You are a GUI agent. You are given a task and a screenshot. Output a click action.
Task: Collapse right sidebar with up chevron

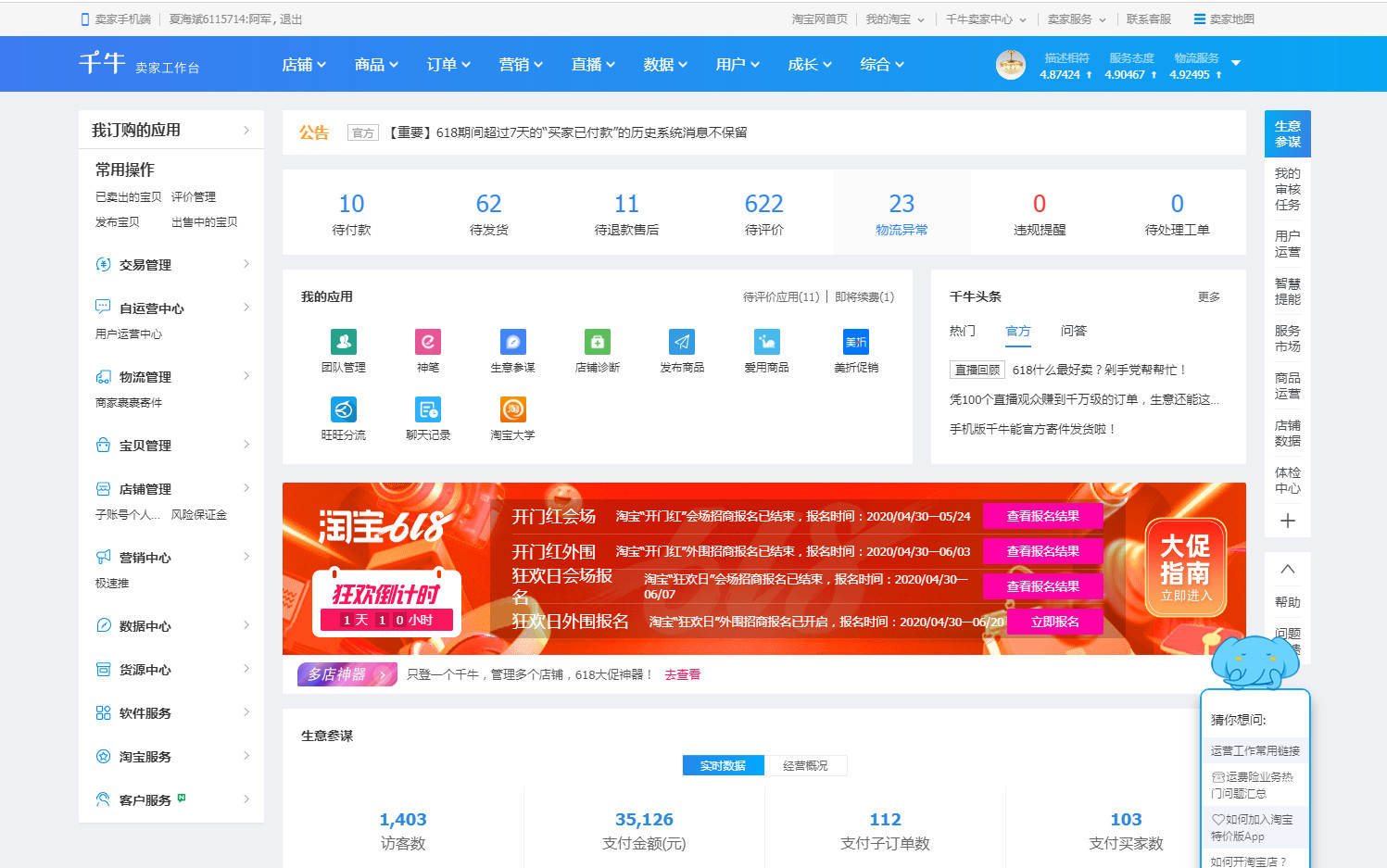pyautogui.click(x=1287, y=569)
